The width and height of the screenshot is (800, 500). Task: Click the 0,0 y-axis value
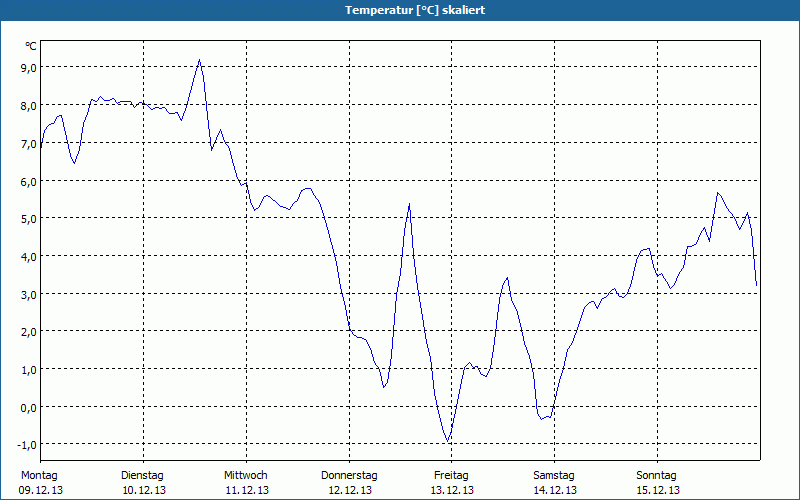coord(28,408)
